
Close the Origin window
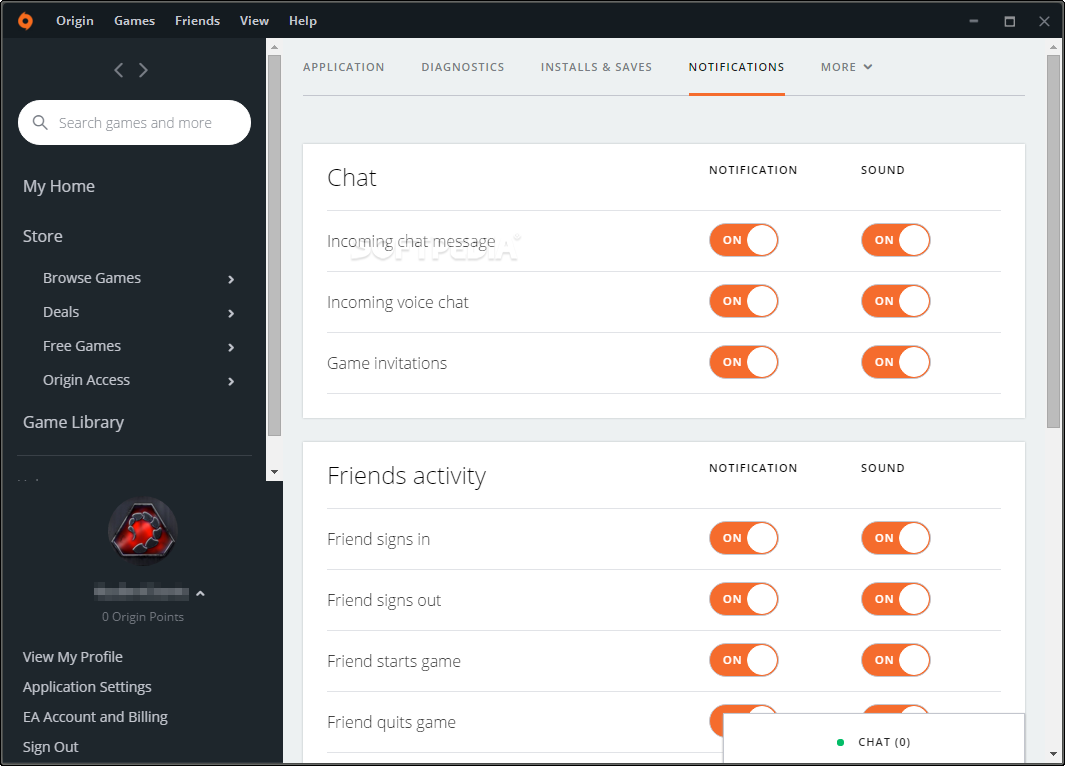click(x=1044, y=21)
